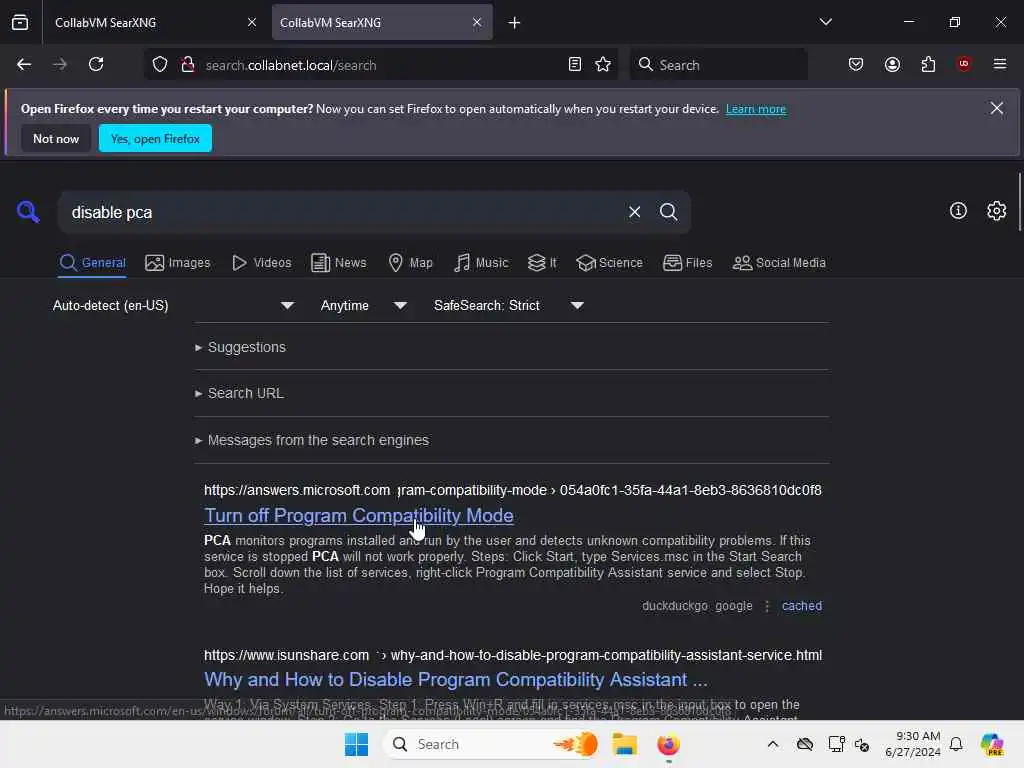Switch to Science search category
The height and width of the screenshot is (768, 1024).
pos(609,263)
